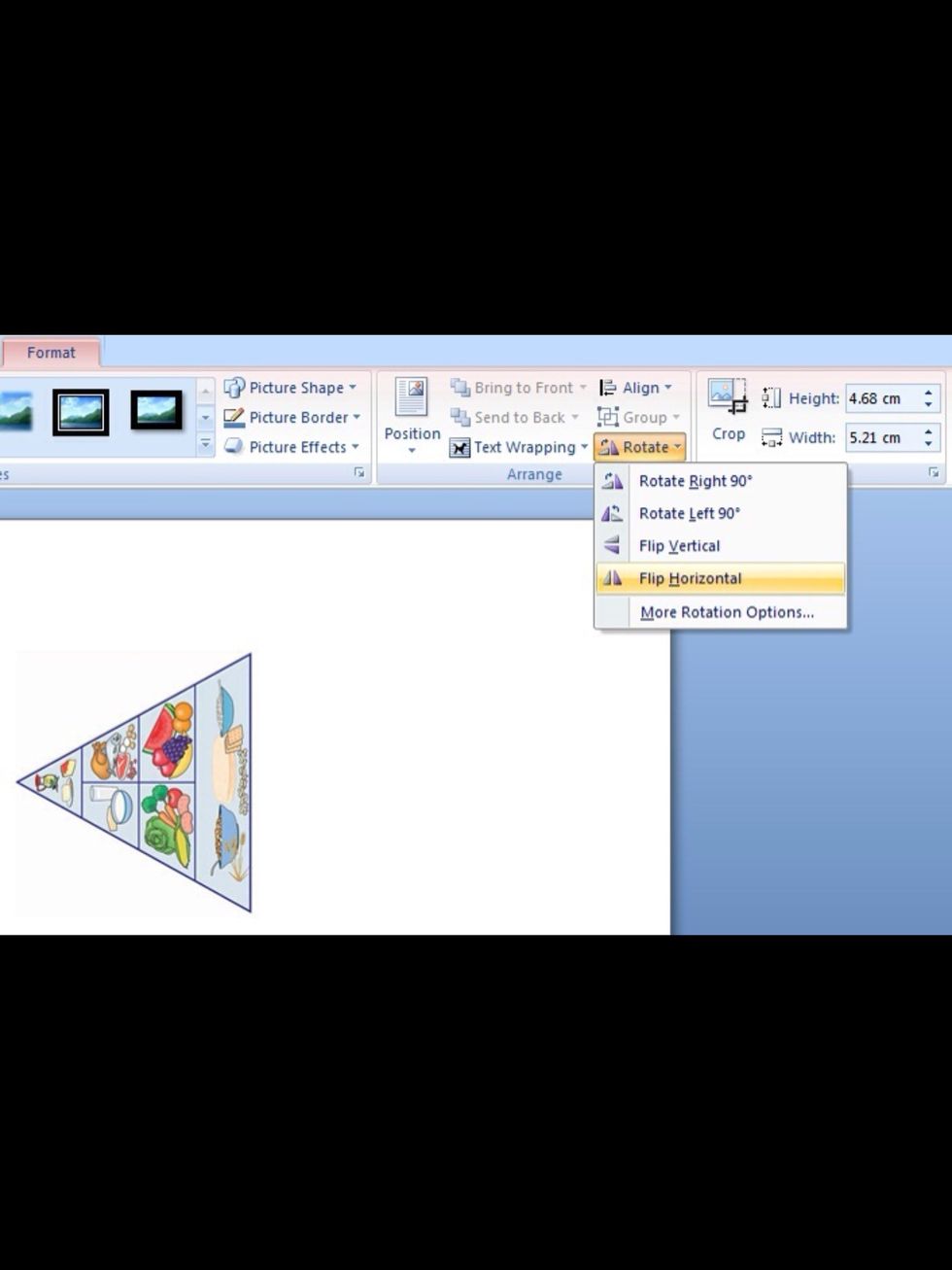Image resolution: width=952 pixels, height=1270 pixels.
Task: Choose Flip Horizontal from the Rotate menu
Action: point(690,579)
